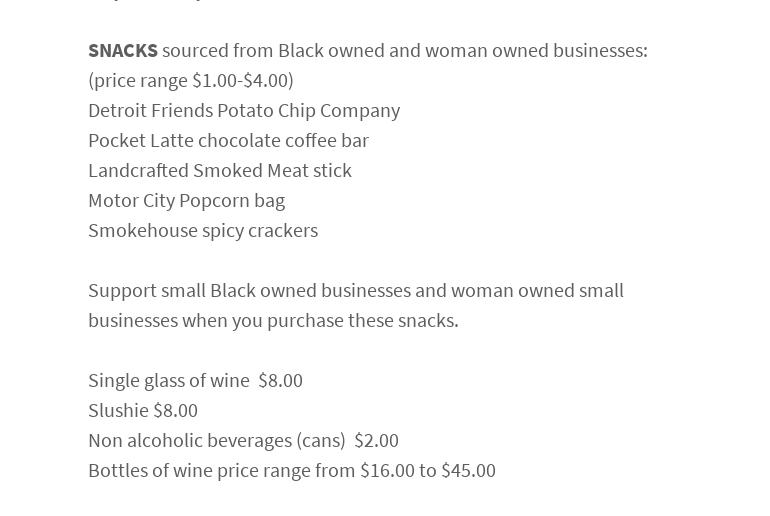This screenshot has height=516, width=770.
Task: Click the word Slushie
Action: 118,410
